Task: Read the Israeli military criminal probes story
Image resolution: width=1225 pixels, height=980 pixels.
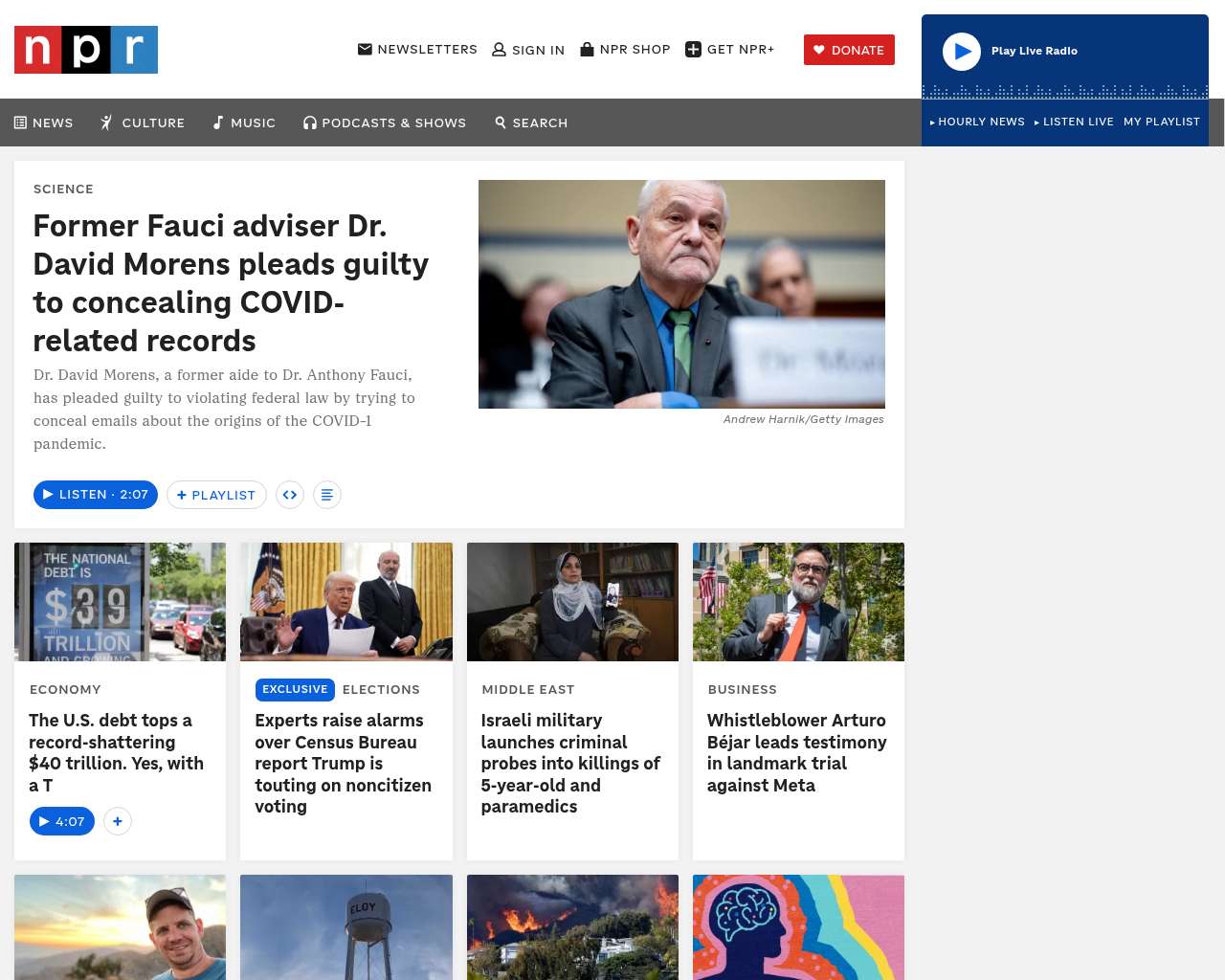Action: tap(570, 763)
